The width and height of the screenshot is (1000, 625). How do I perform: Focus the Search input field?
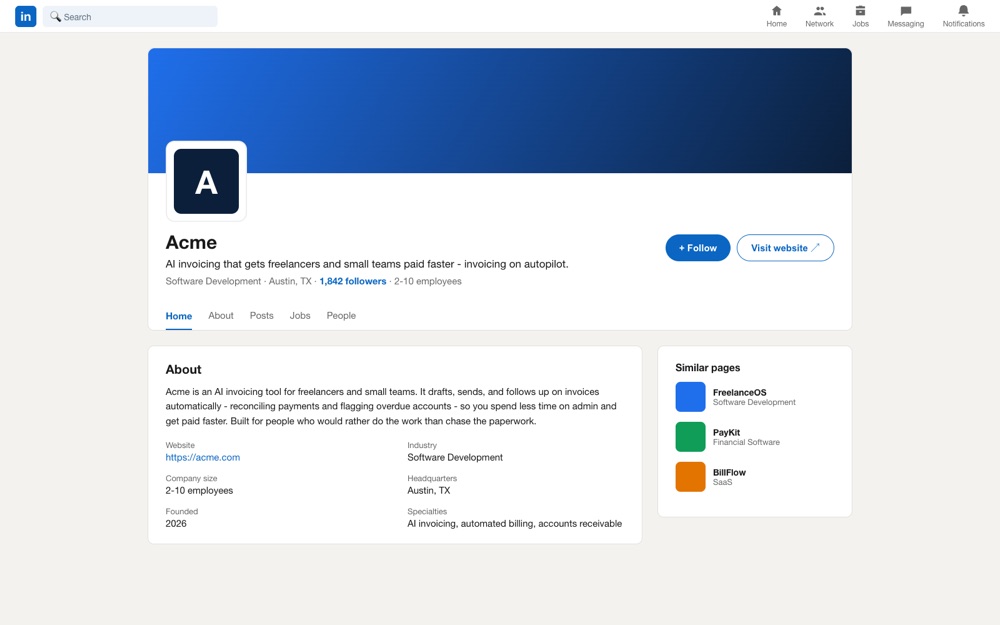pos(130,17)
